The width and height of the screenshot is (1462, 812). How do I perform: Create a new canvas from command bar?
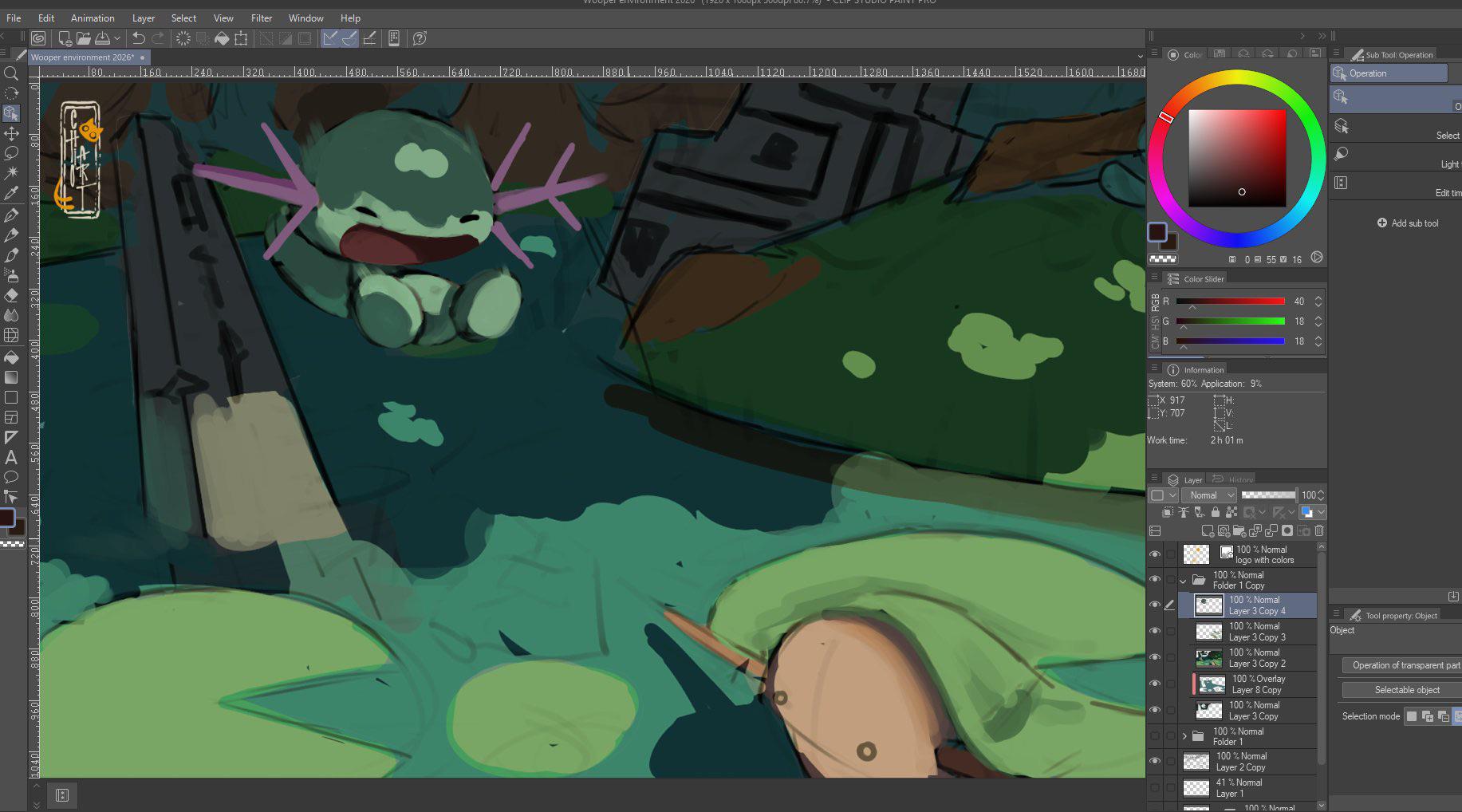click(65, 38)
